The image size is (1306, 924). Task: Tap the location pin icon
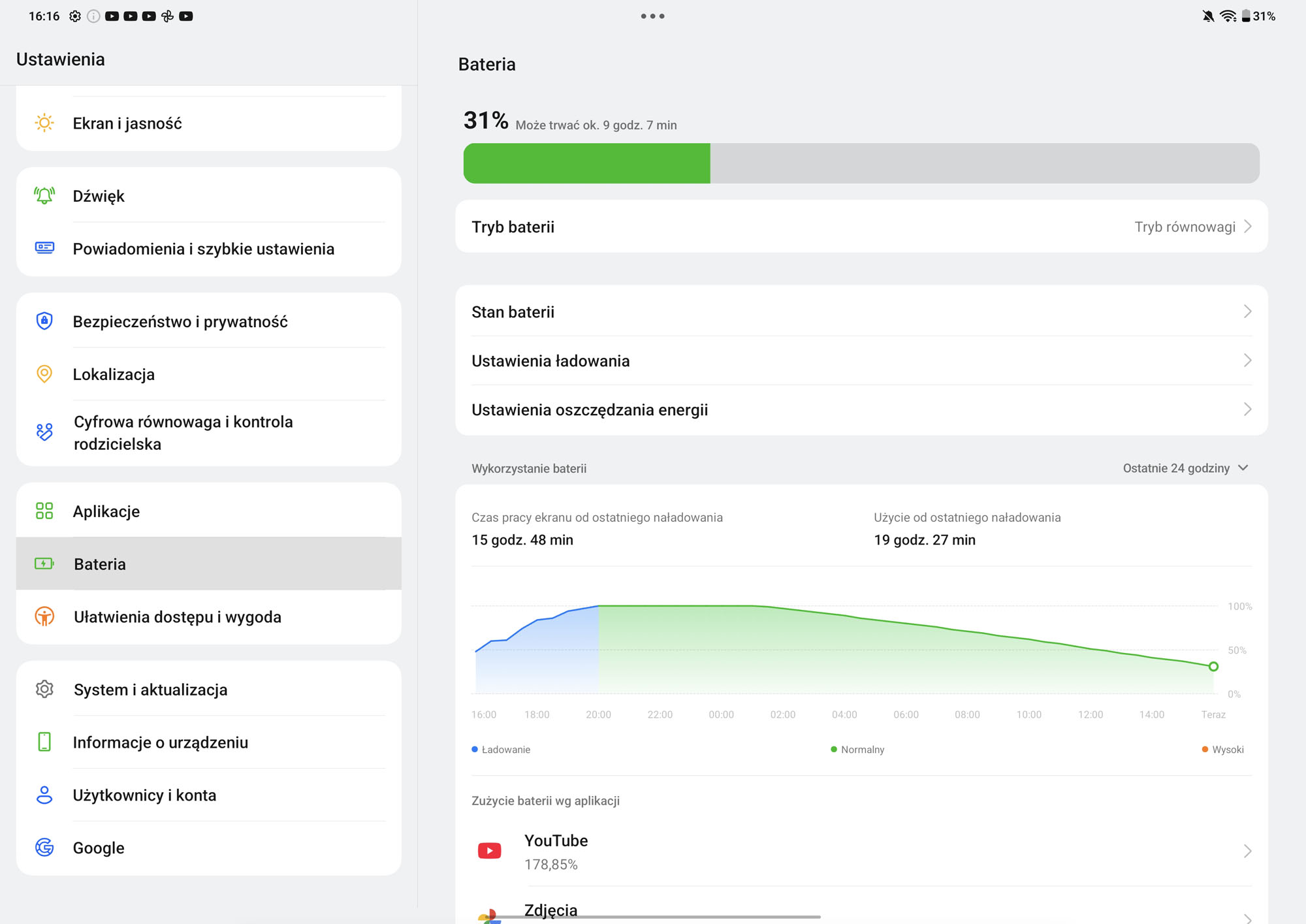(44, 374)
